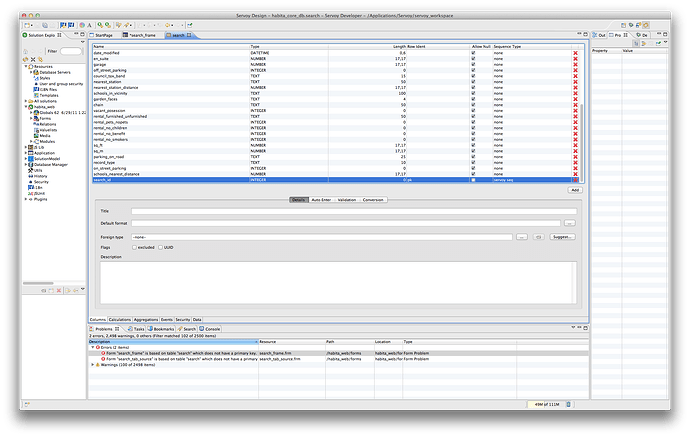Open the Events bottom tab

pos(167,320)
